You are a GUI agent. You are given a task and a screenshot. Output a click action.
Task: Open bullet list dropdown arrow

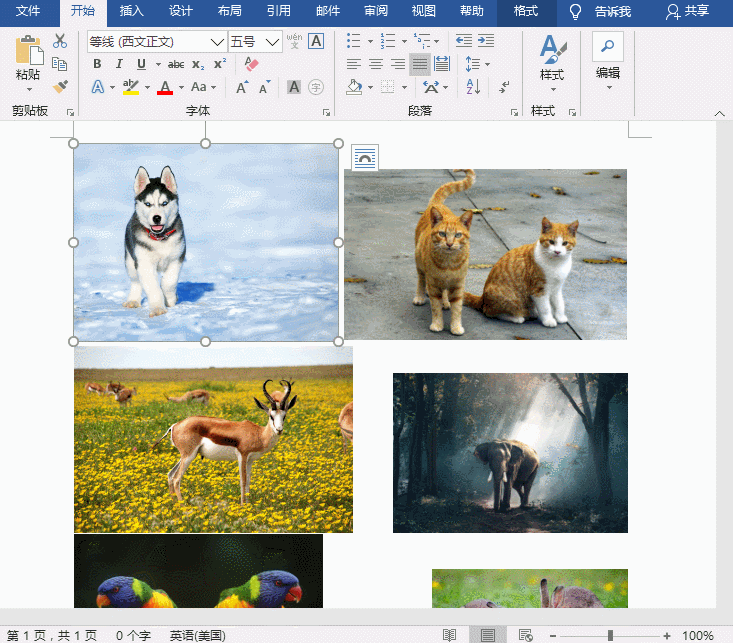370,41
